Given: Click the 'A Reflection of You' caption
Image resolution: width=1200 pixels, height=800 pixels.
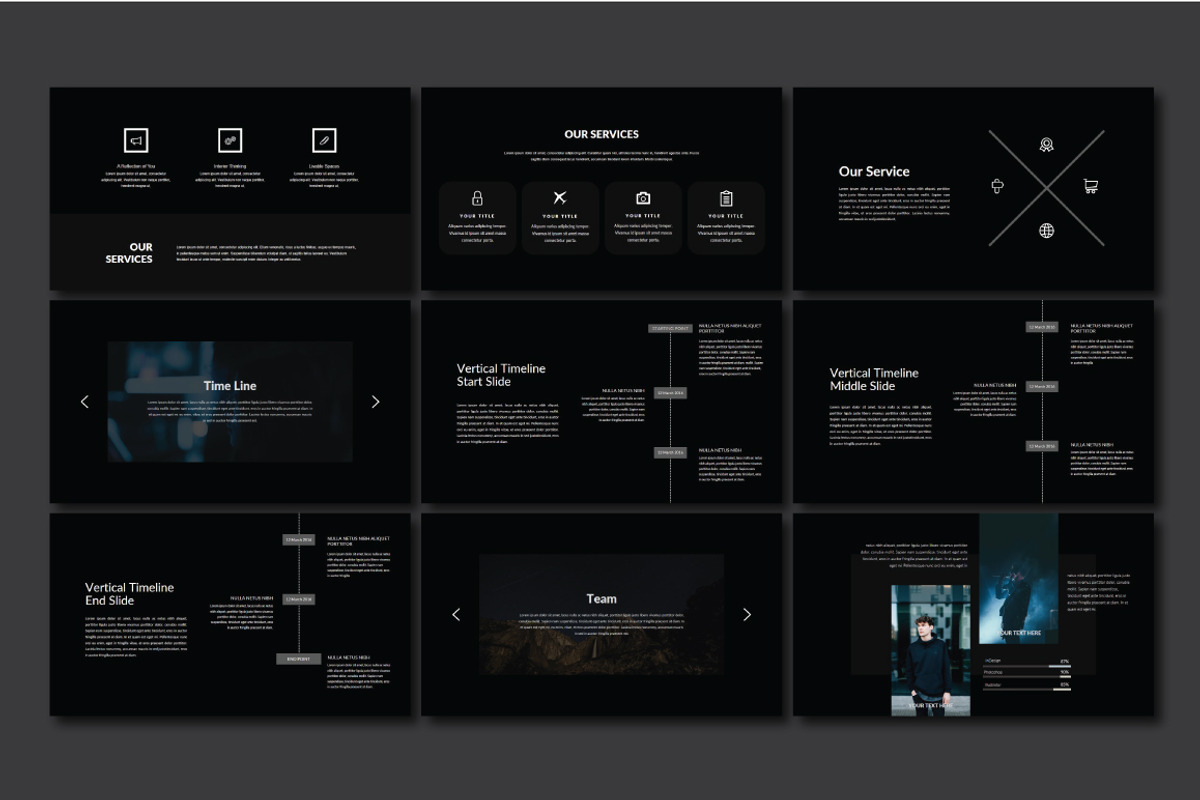Looking at the screenshot, I should point(136,166).
